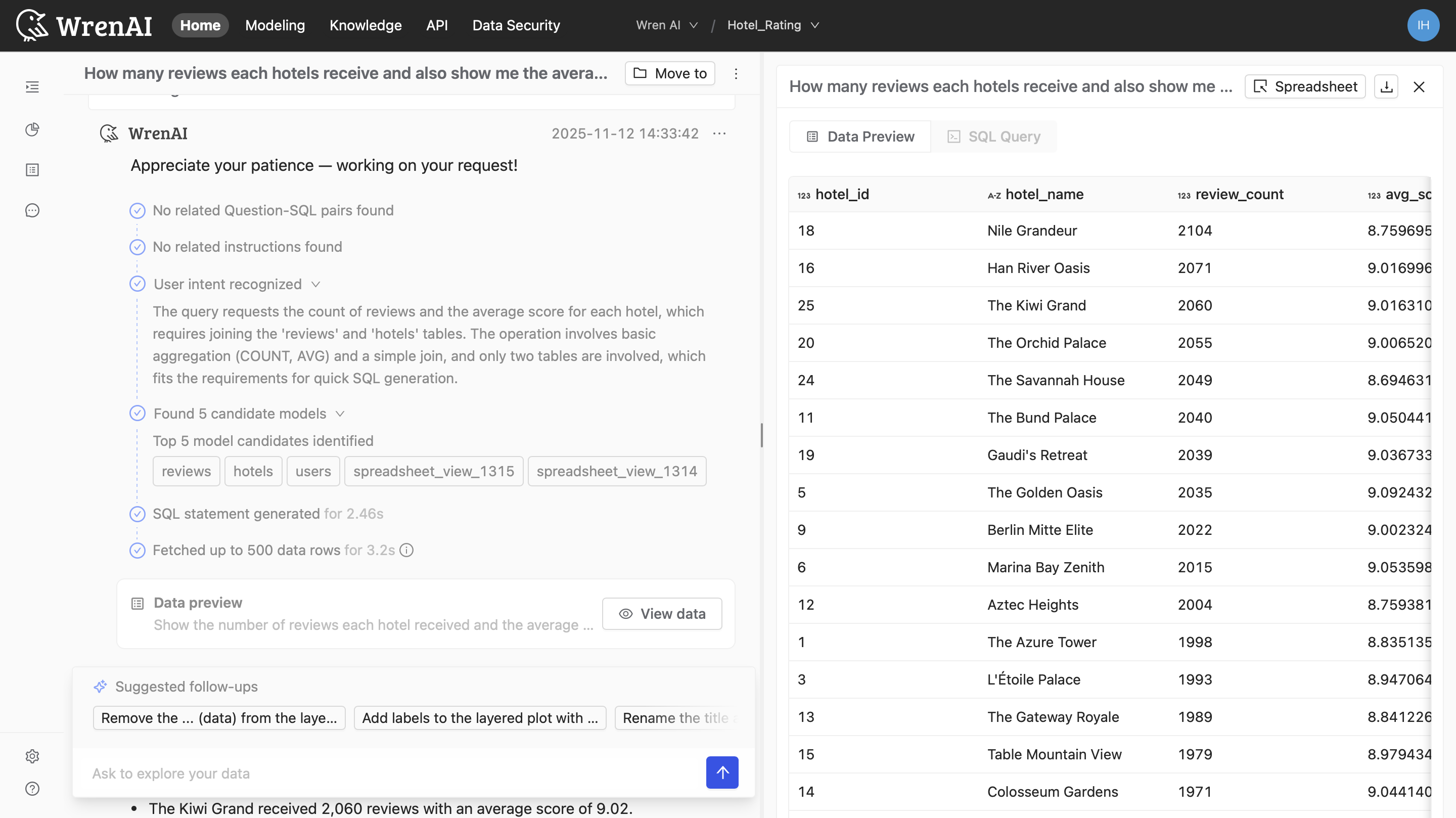Open the spreadsheet list sidebar icon
Viewport: 1456px width, 818px height.
point(32,169)
